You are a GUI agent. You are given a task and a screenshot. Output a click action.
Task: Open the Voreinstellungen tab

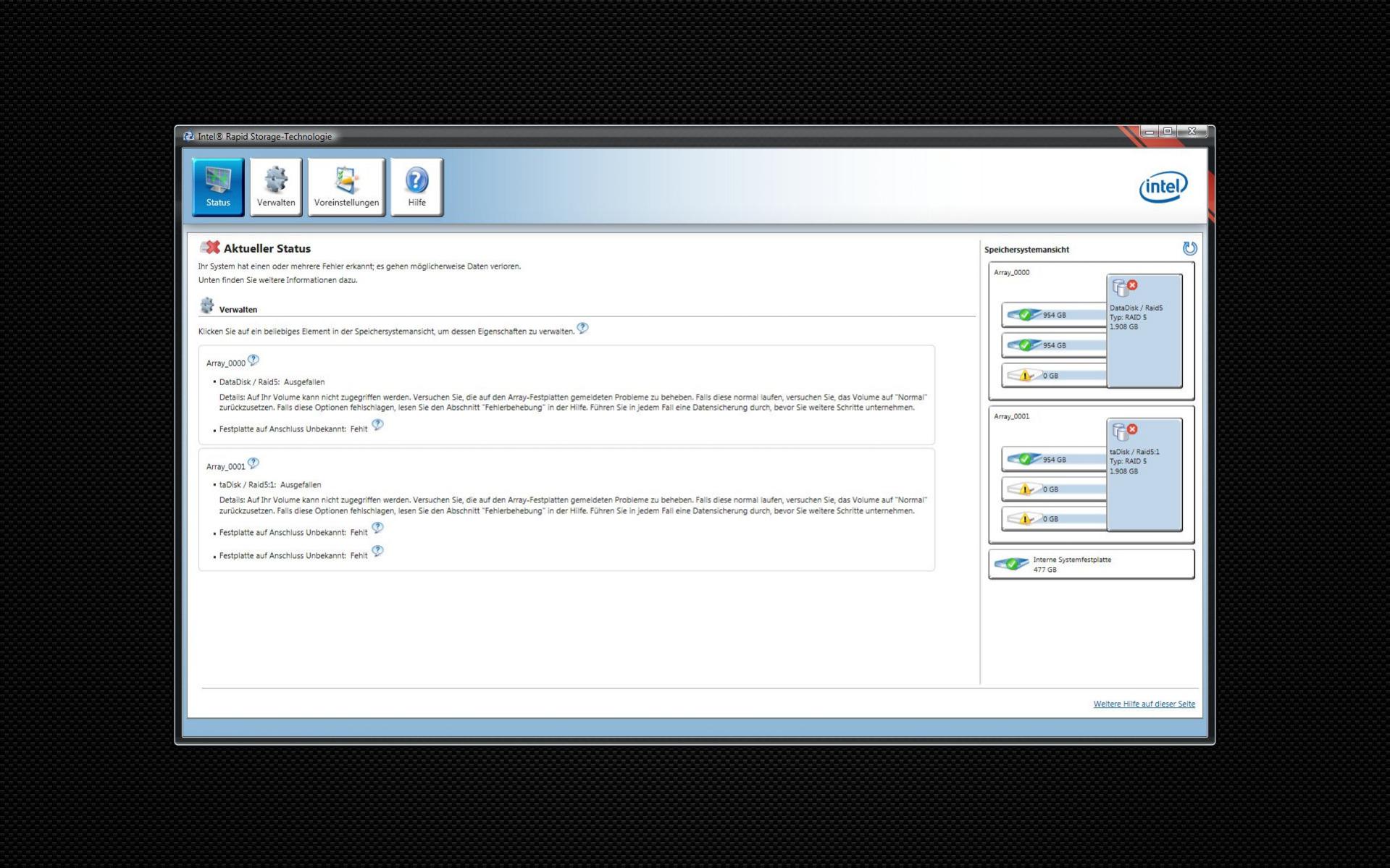[x=346, y=187]
